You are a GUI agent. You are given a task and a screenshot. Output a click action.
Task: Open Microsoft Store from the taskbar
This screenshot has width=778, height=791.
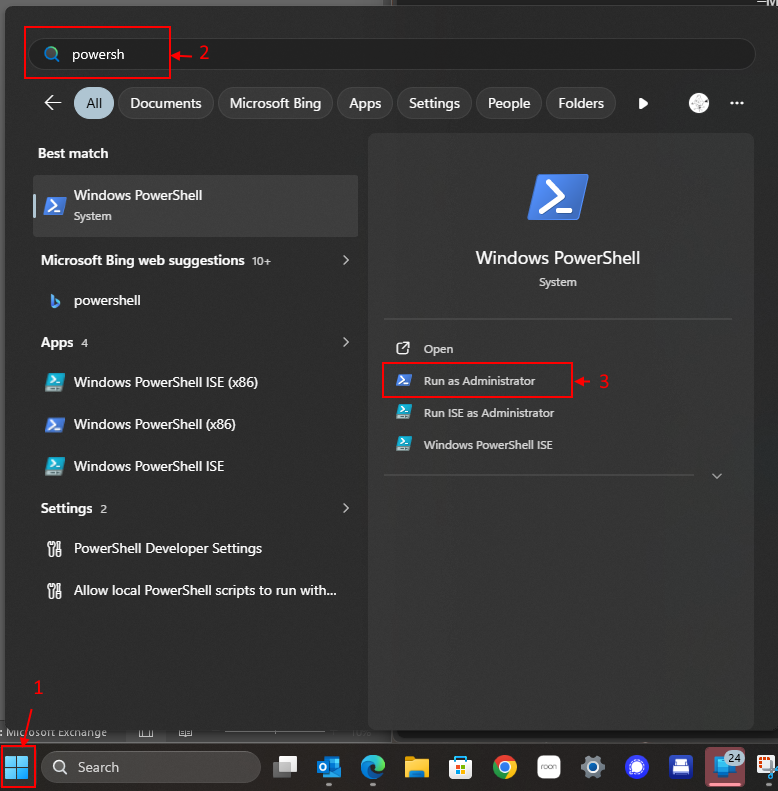coord(460,767)
